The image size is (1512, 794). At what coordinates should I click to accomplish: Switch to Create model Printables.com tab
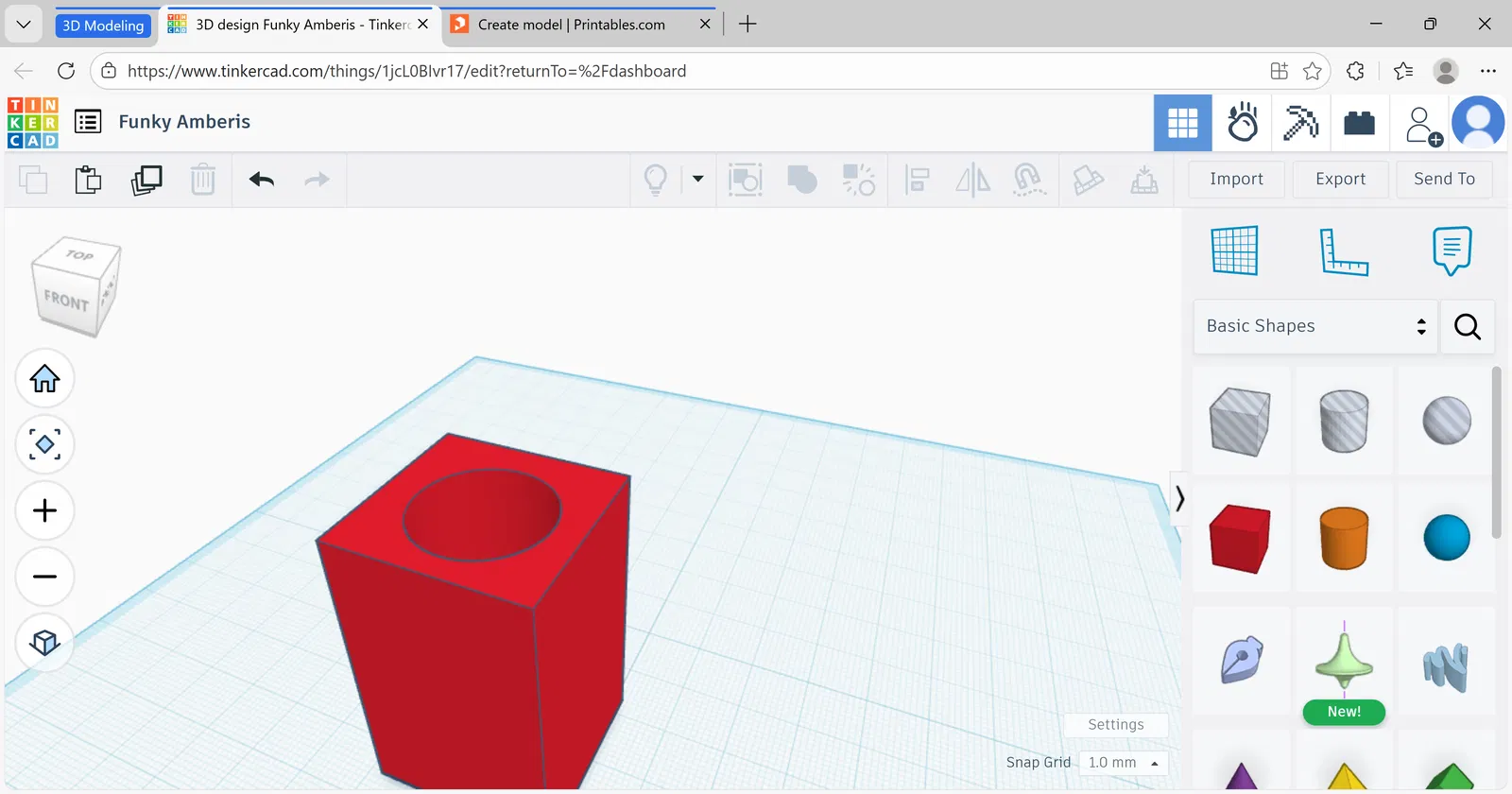pyautogui.click(x=580, y=25)
